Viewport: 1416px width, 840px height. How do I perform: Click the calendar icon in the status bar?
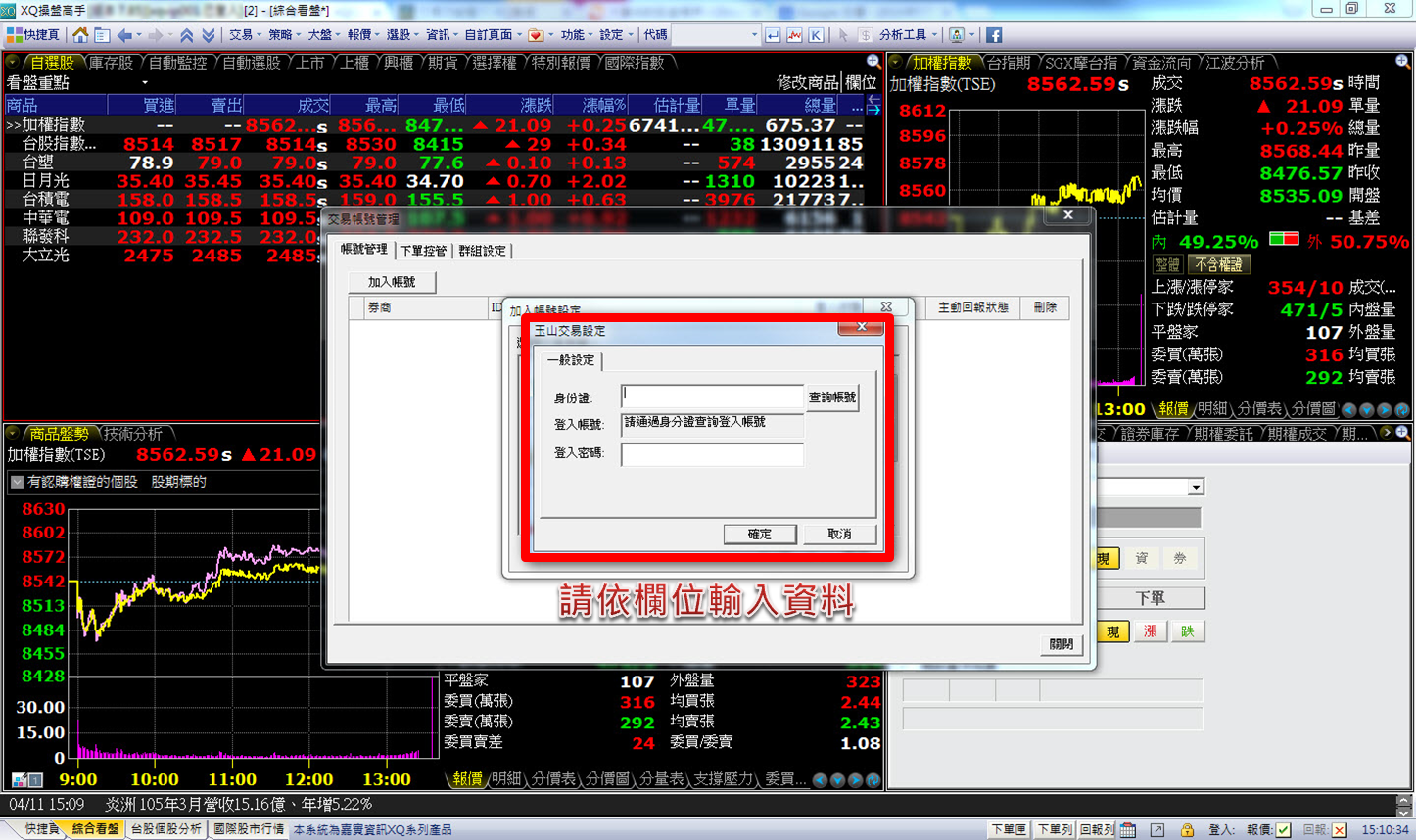point(1128,830)
